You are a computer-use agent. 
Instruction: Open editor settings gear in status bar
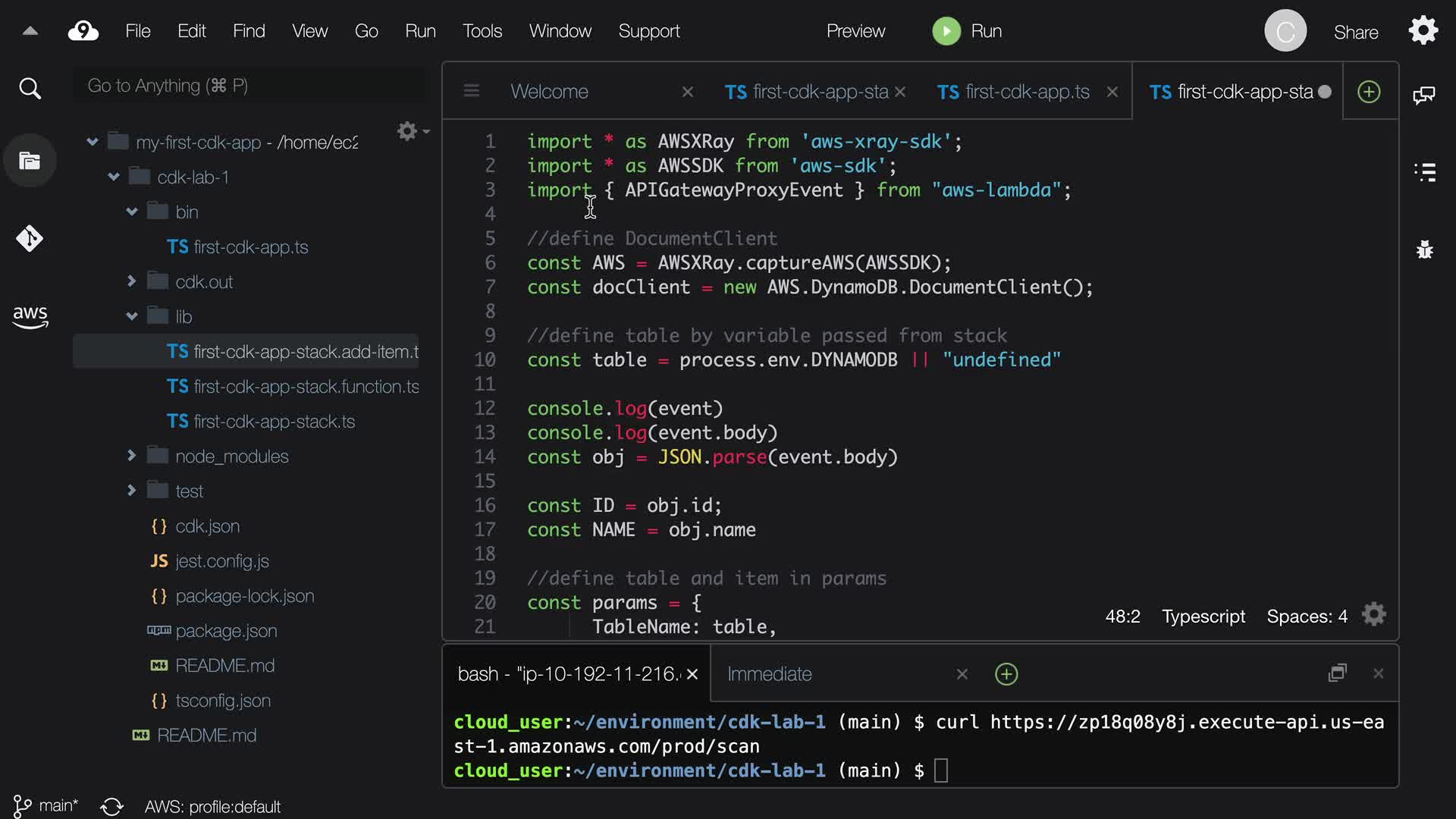pos(1373,615)
